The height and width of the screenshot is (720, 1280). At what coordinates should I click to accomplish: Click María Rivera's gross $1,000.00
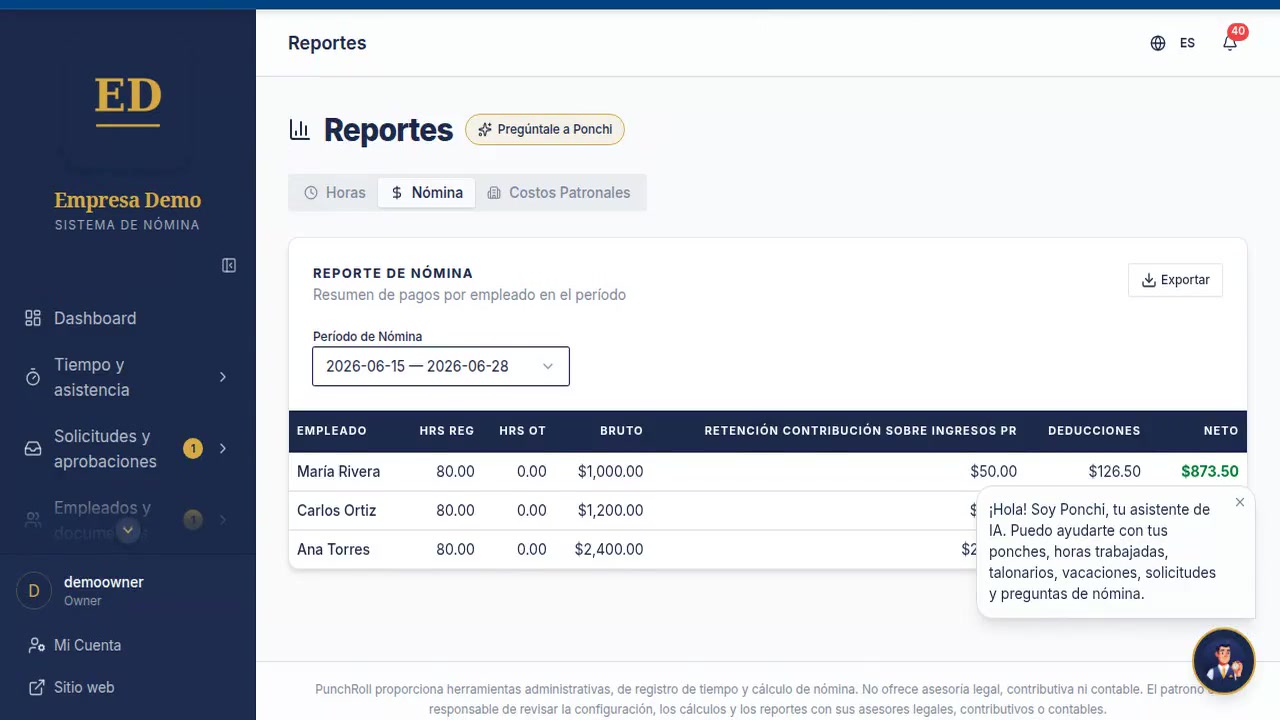click(610, 471)
